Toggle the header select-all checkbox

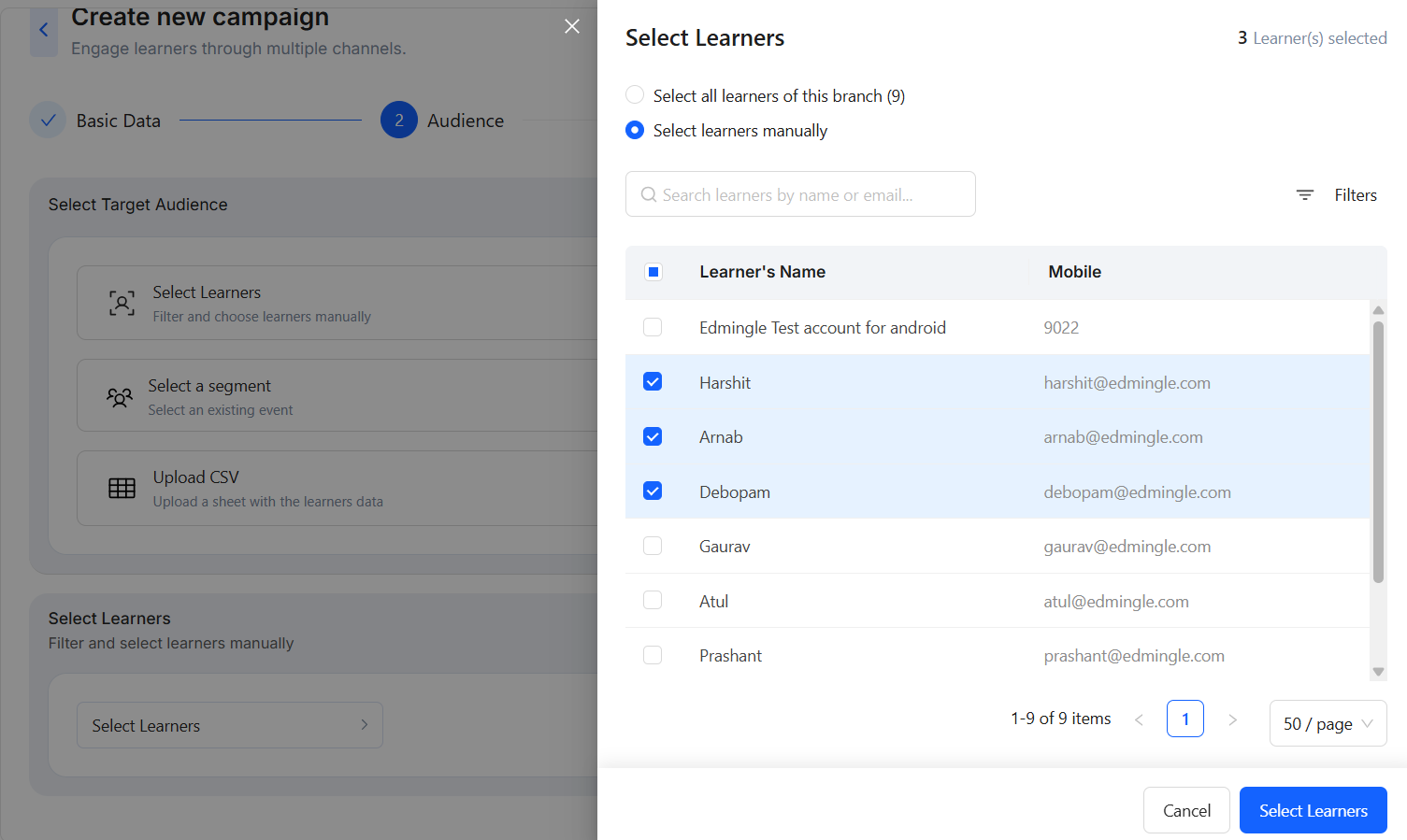coord(653,272)
